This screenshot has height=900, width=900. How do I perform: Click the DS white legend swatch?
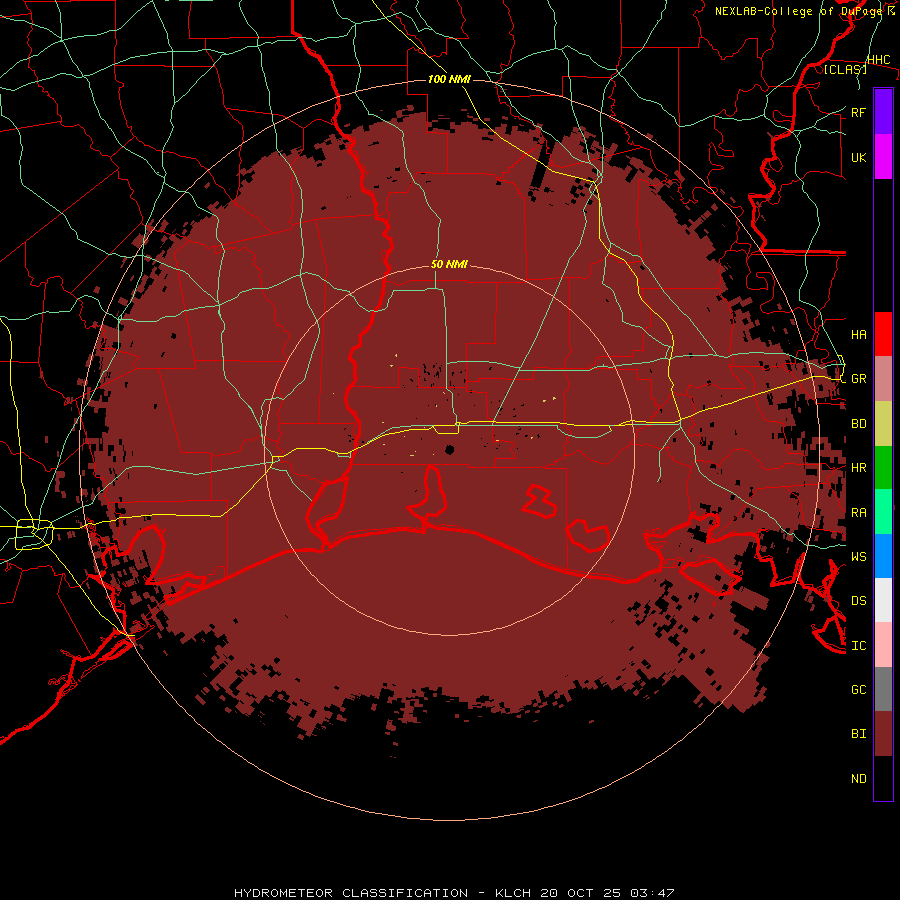coord(883,600)
